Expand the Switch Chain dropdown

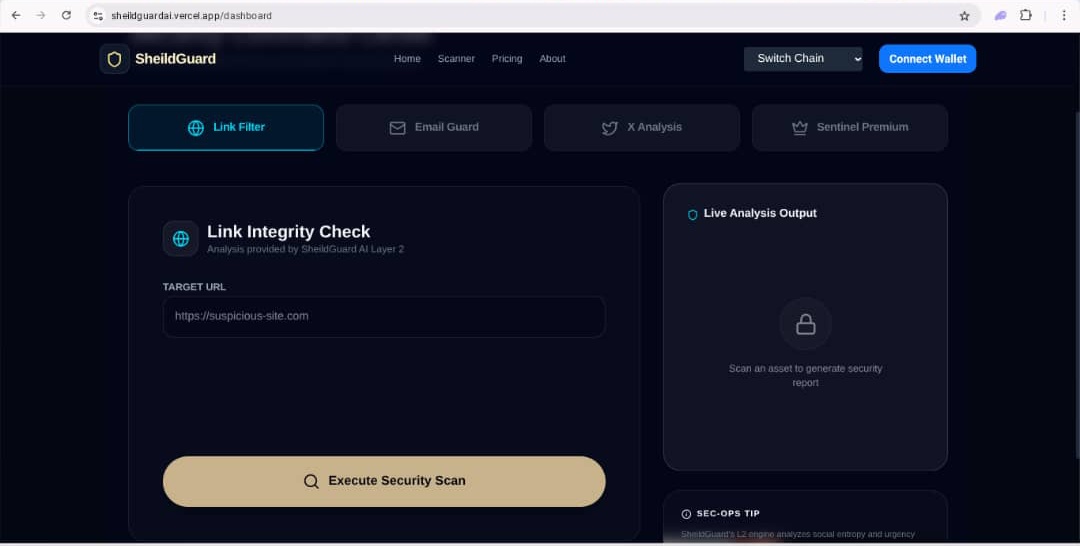tap(803, 59)
